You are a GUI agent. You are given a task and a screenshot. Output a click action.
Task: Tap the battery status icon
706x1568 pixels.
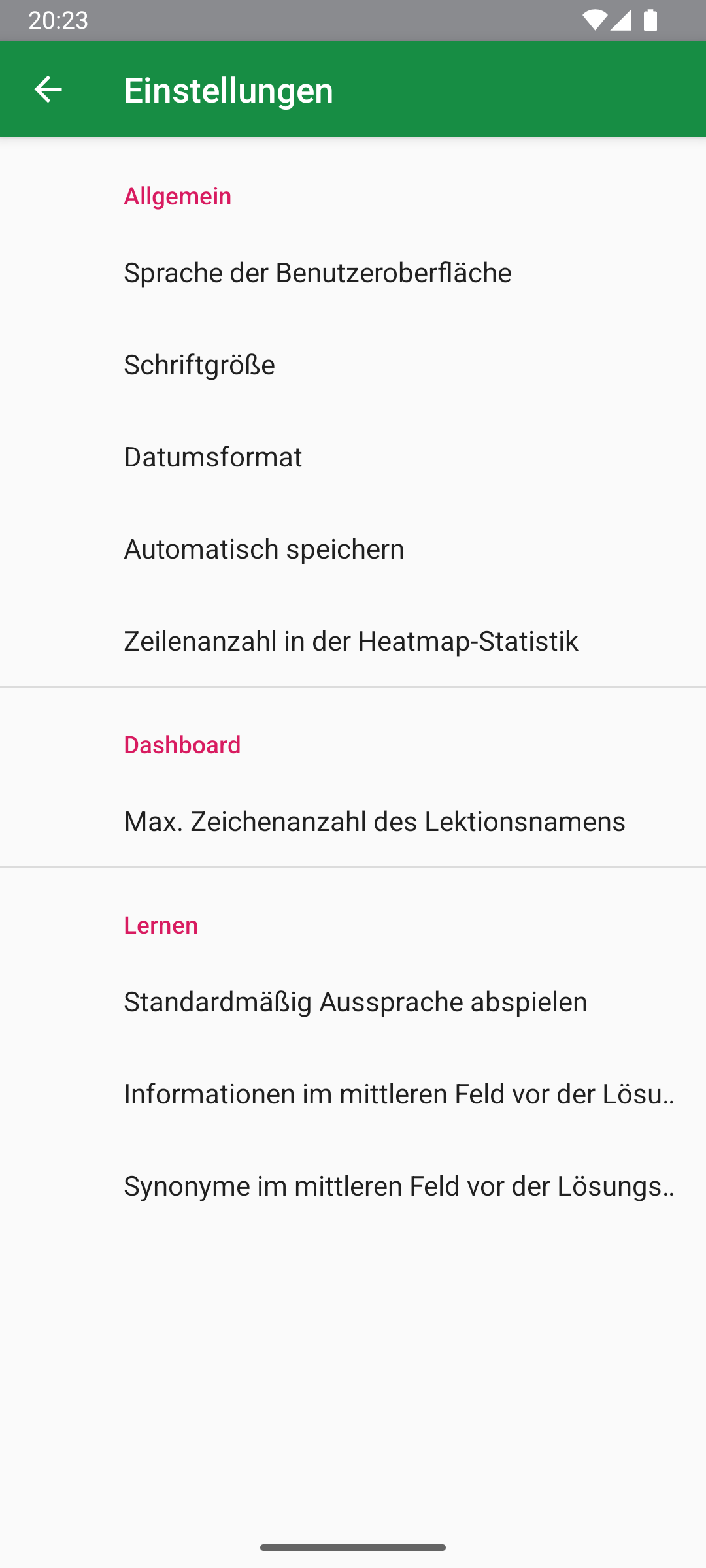[x=650, y=21]
